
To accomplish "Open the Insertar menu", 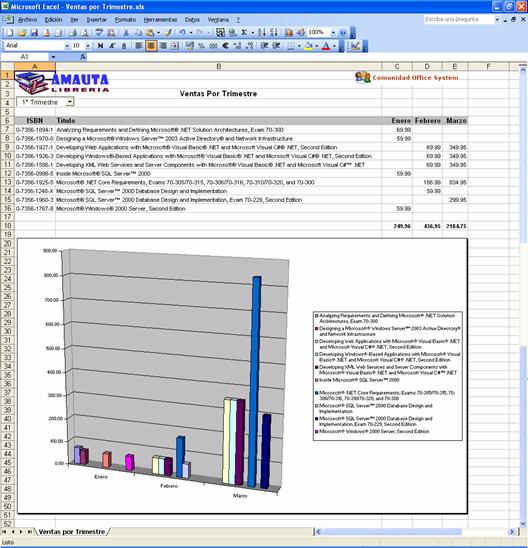I will pos(96,20).
